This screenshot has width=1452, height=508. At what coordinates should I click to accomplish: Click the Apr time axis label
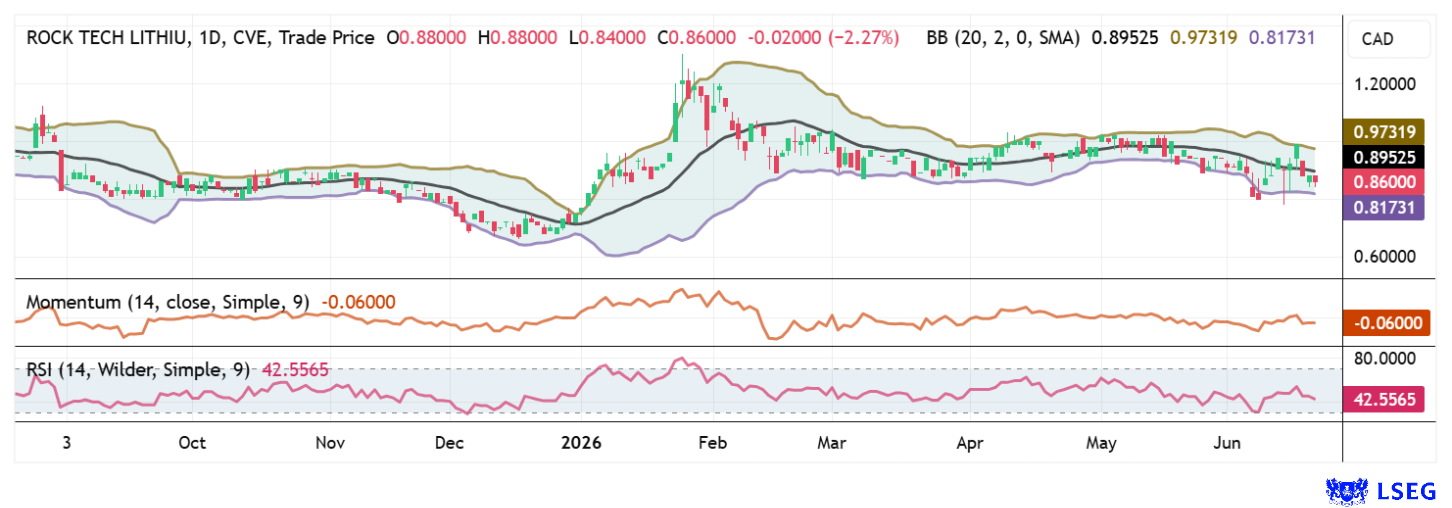[x=971, y=442]
